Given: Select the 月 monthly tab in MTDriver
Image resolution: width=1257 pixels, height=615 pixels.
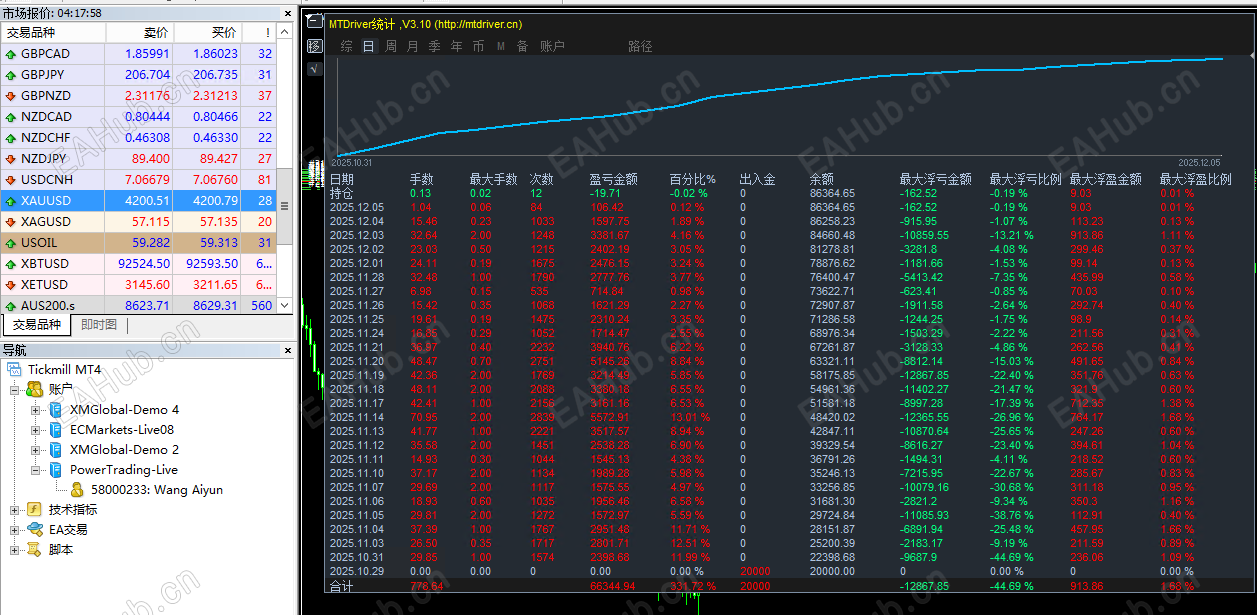Looking at the screenshot, I should pyautogui.click(x=412, y=46).
